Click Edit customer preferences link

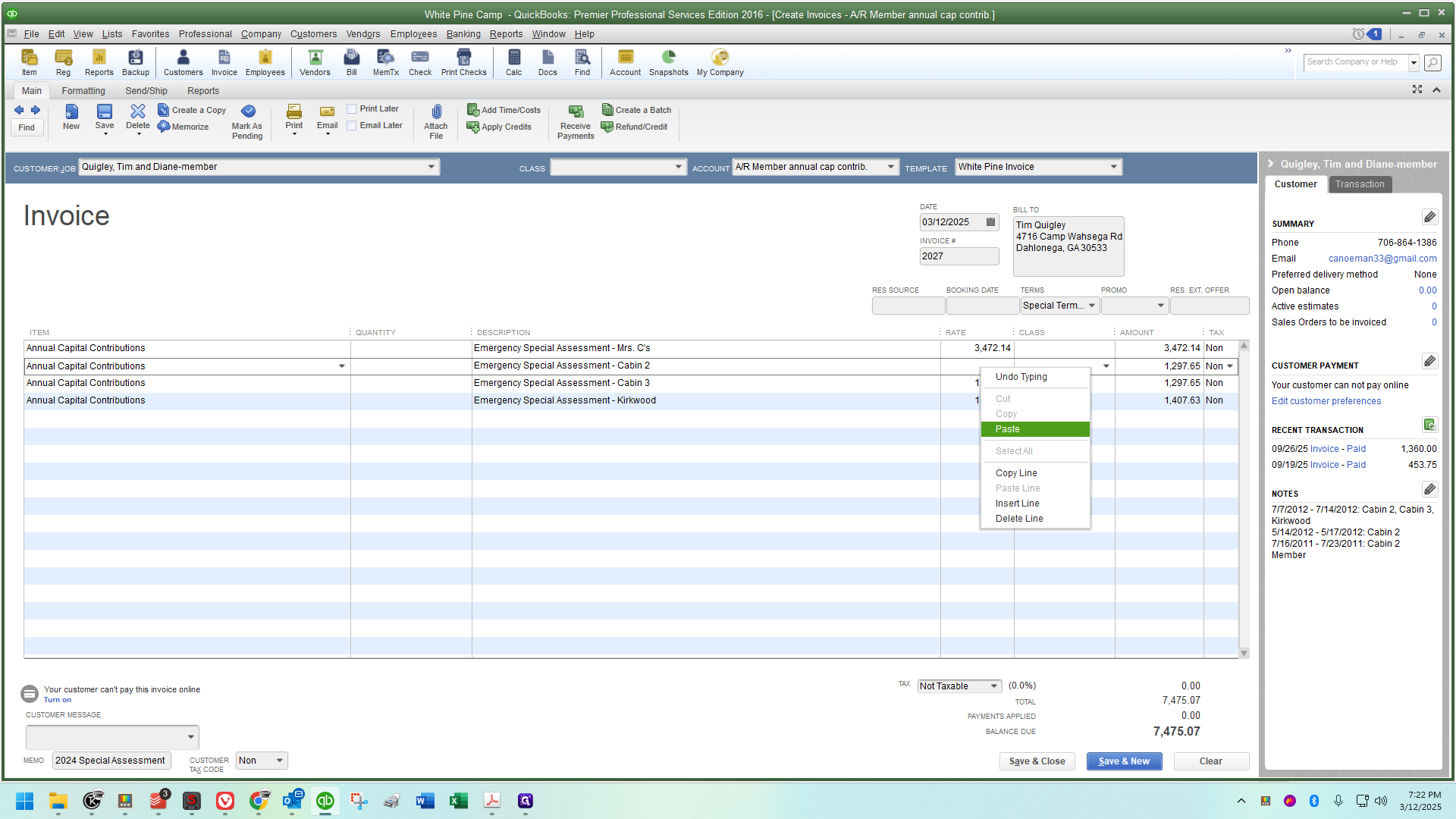pos(1326,401)
